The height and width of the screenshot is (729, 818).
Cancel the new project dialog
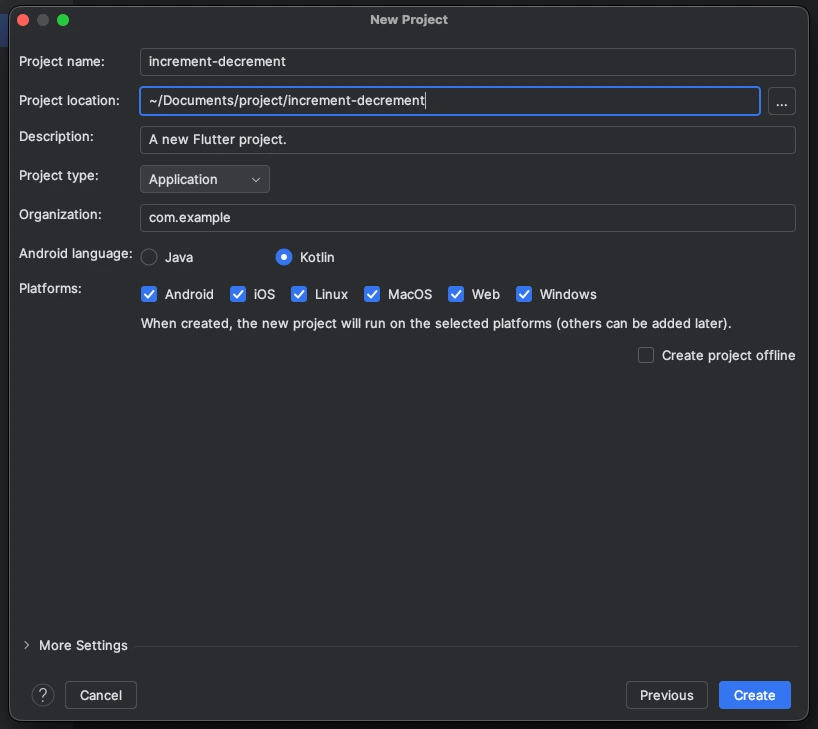(x=100, y=695)
